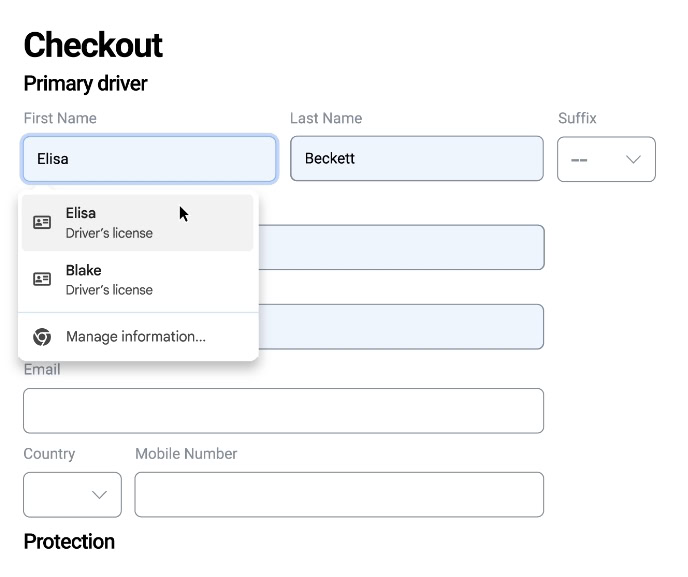Click the ID card icon beside Blake
This screenshot has height=577, width=688.
[x=42, y=279]
